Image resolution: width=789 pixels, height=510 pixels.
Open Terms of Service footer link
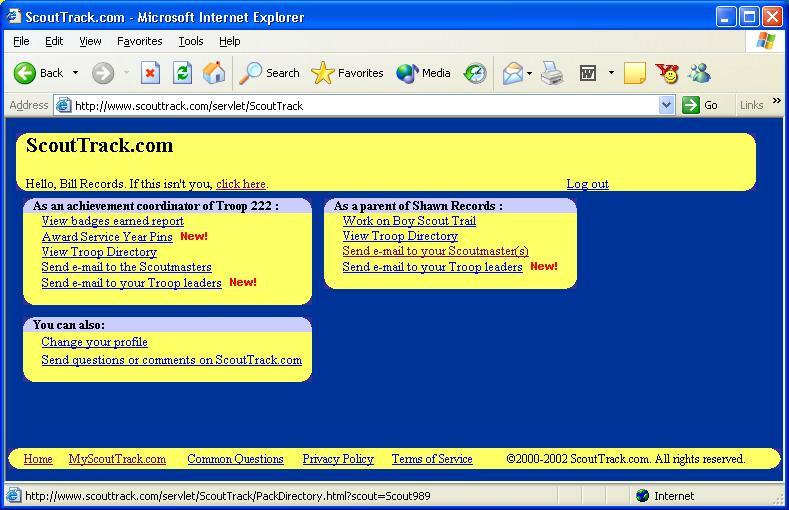tap(432, 459)
